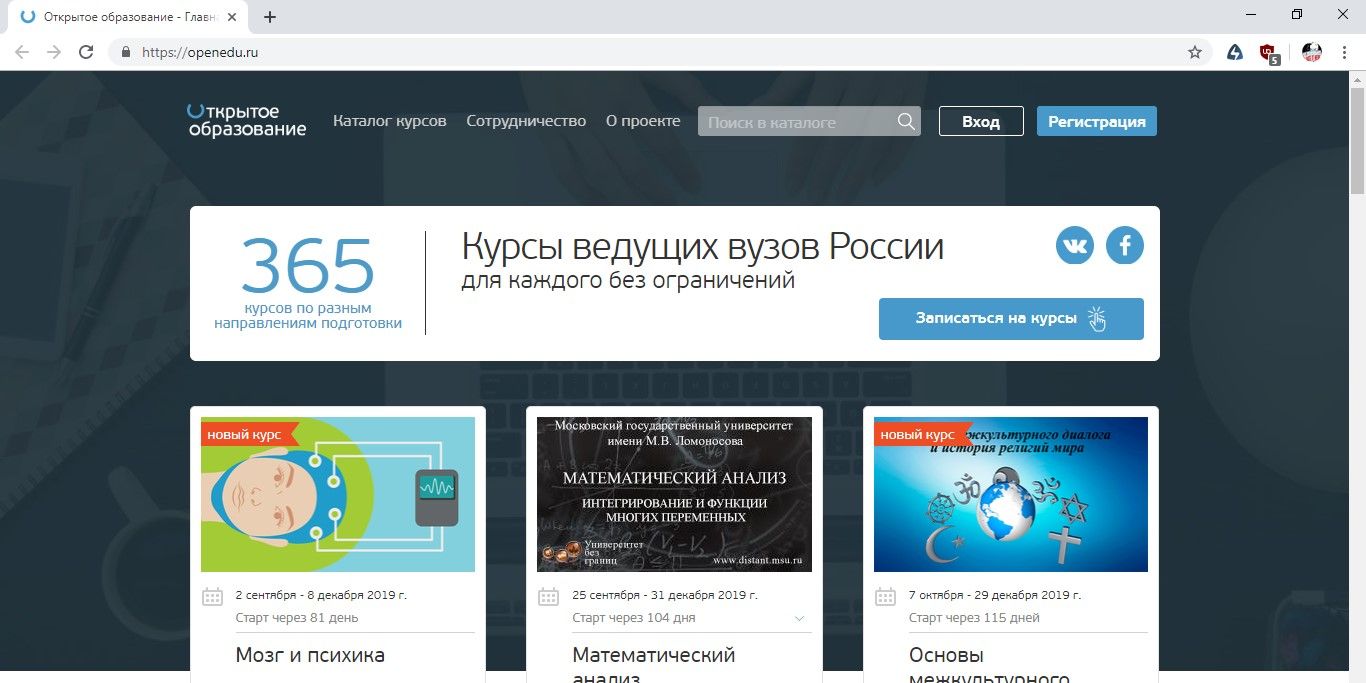This screenshot has height=683, width=1366.
Task: Click the date 25 сентября - 31 декабря 2019 г.
Action: pos(665,595)
